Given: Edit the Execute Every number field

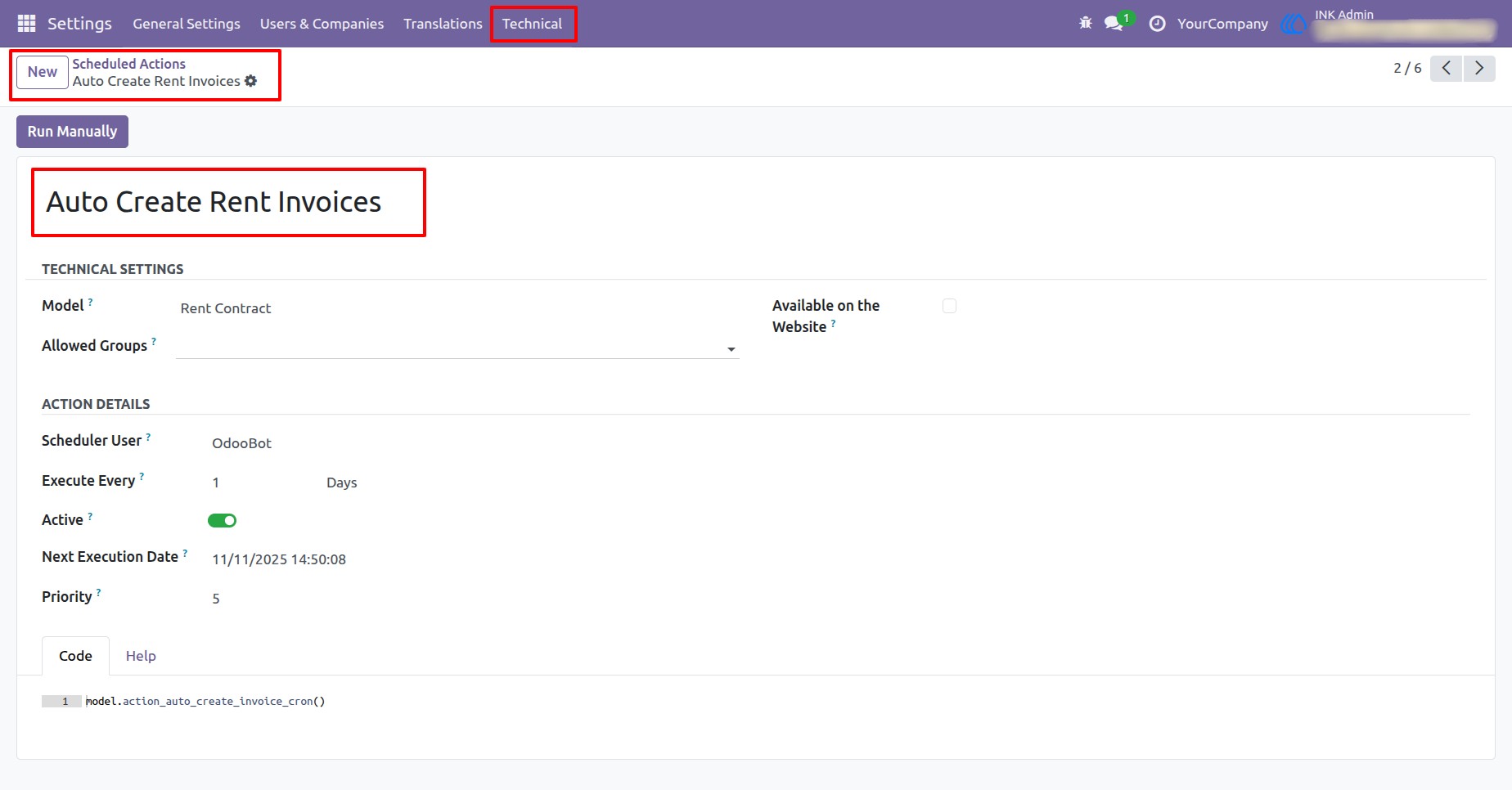Looking at the screenshot, I should [215, 483].
